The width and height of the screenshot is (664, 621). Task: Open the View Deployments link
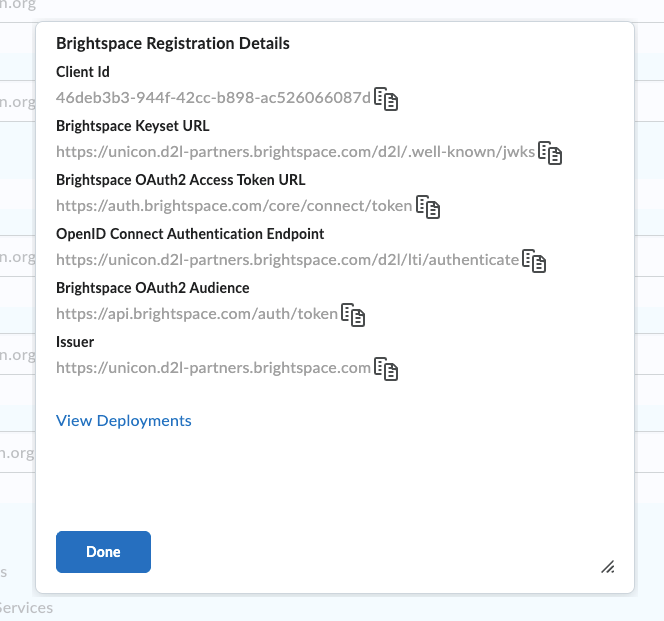[x=124, y=421]
